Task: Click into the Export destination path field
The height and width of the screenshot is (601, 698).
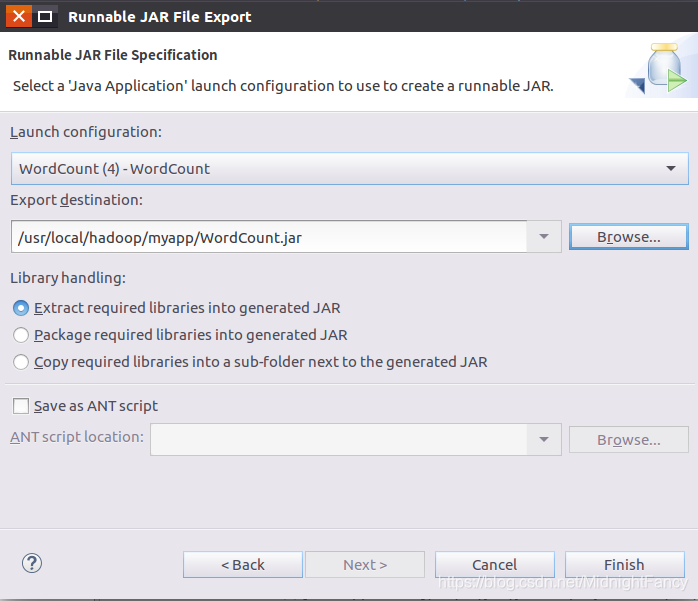Action: coord(269,237)
